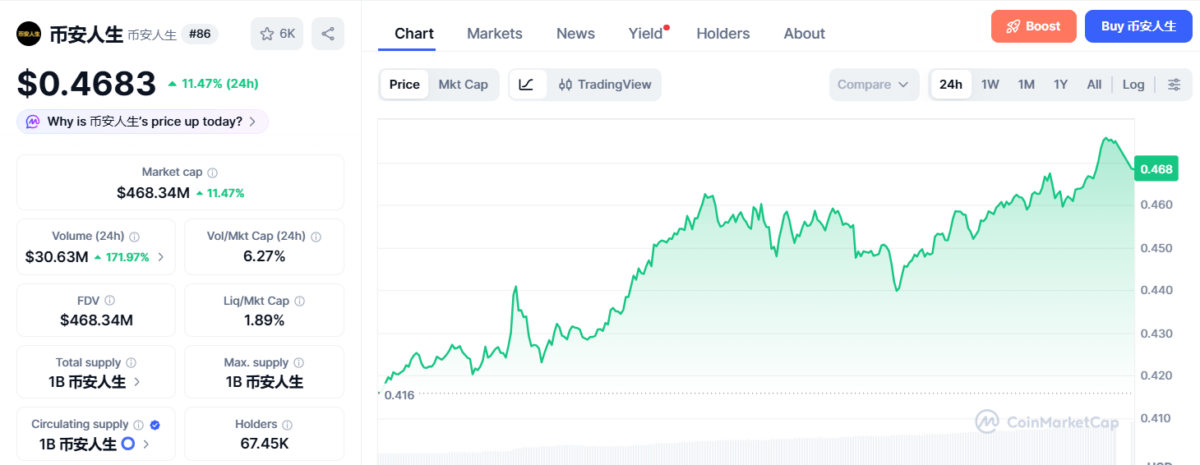Screen dimensions: 1200x465
Task: Expand Volume (24h) details chevron
Action: click(161, 257)
